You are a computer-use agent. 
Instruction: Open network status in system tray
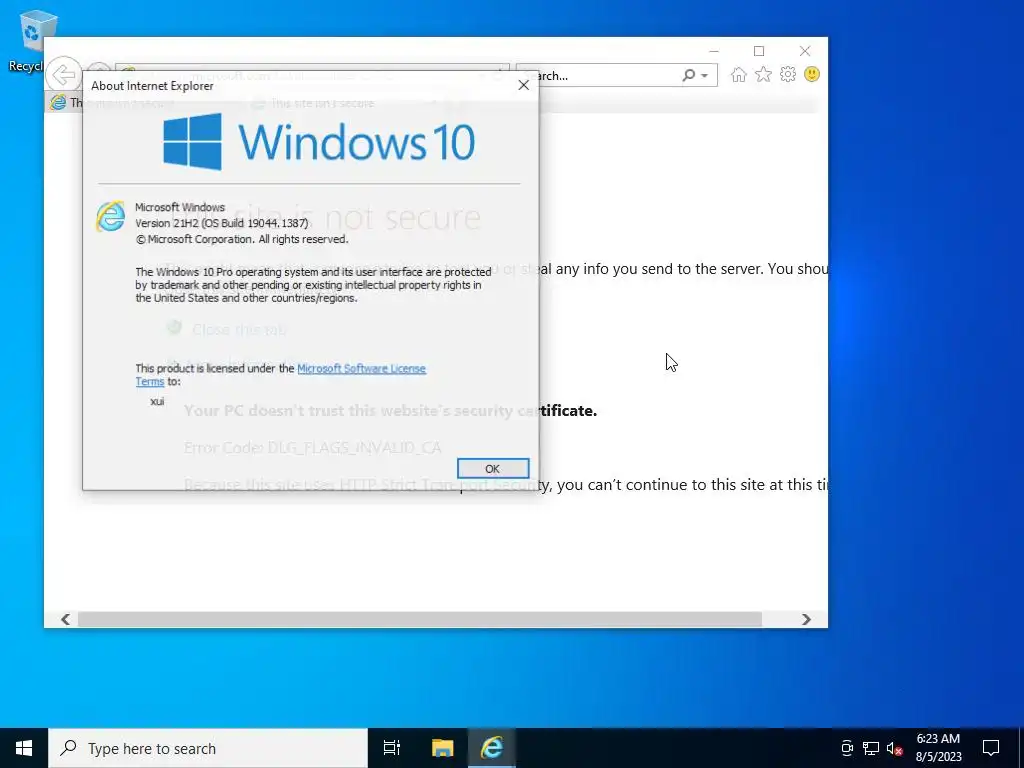click(871, 748)
